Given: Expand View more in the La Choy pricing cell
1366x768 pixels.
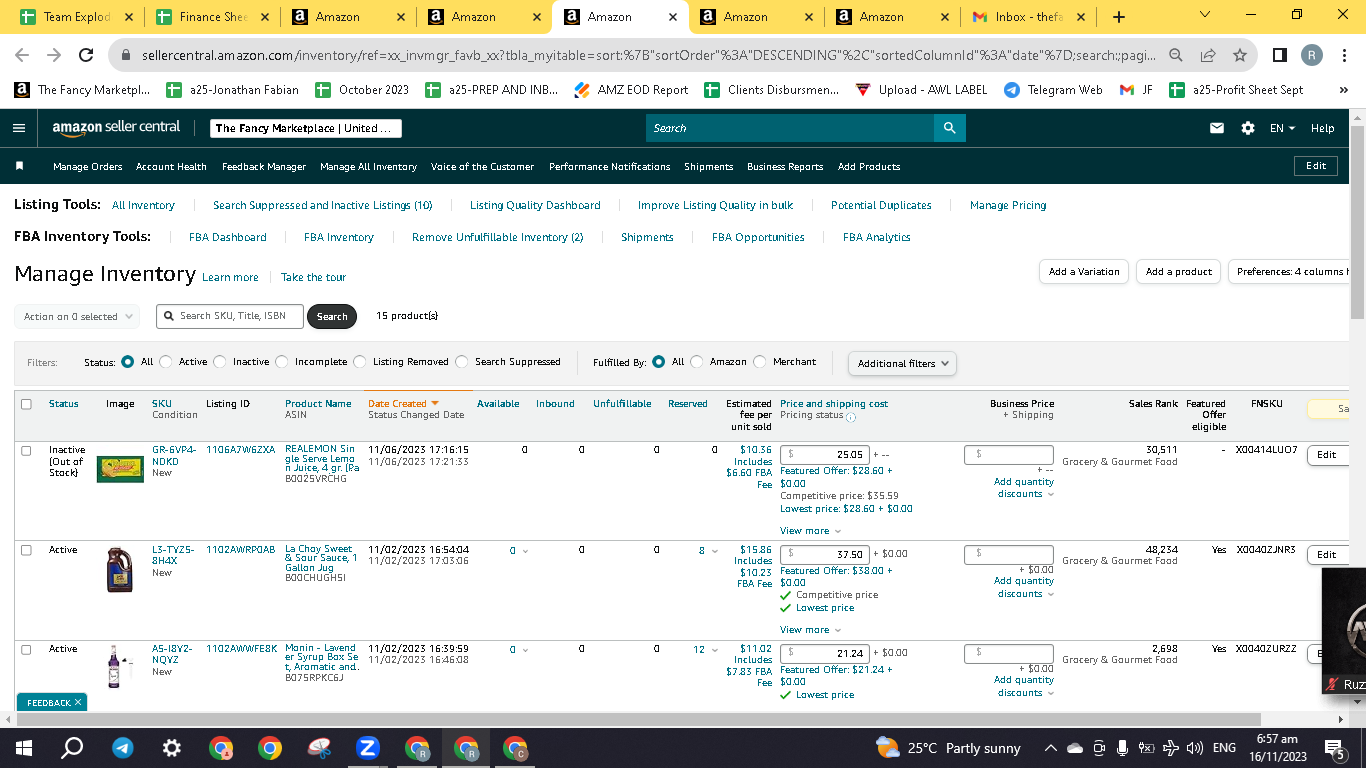Looking at the screenshot, I should click(x=811, y=630).
